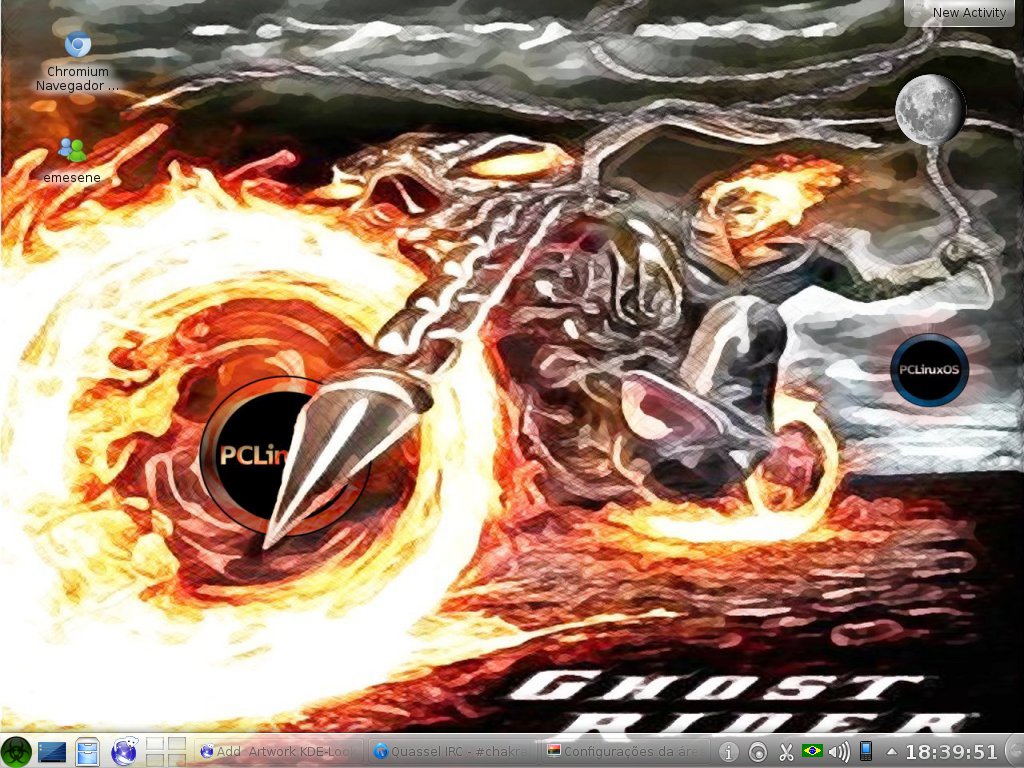The height and width of the screenshot is (768, 1024).
Task: Open the Chromium Navegador desktop icon
Action: click(78, 61)
